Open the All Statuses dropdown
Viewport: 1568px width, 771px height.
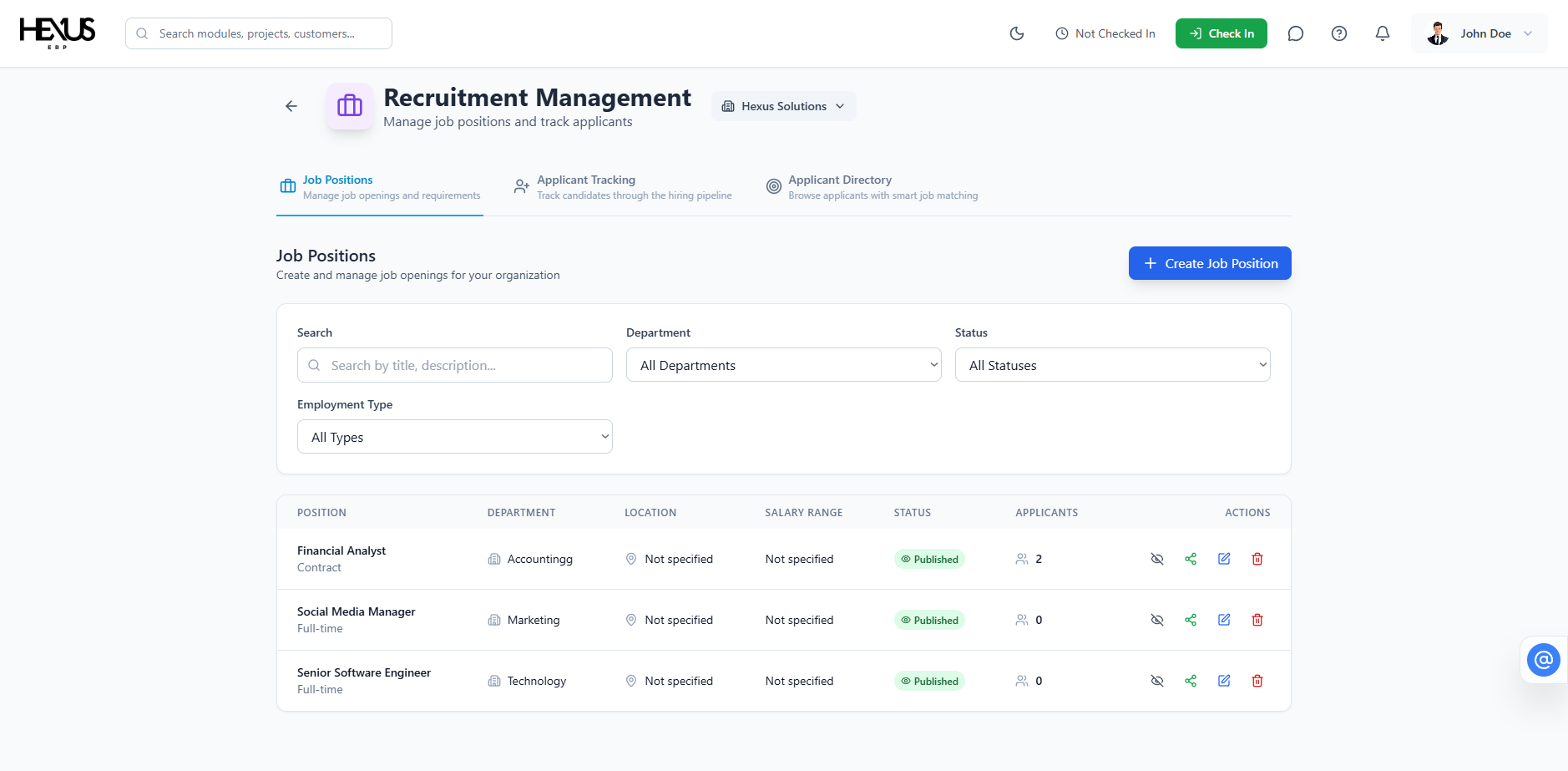coord(1113,365)
